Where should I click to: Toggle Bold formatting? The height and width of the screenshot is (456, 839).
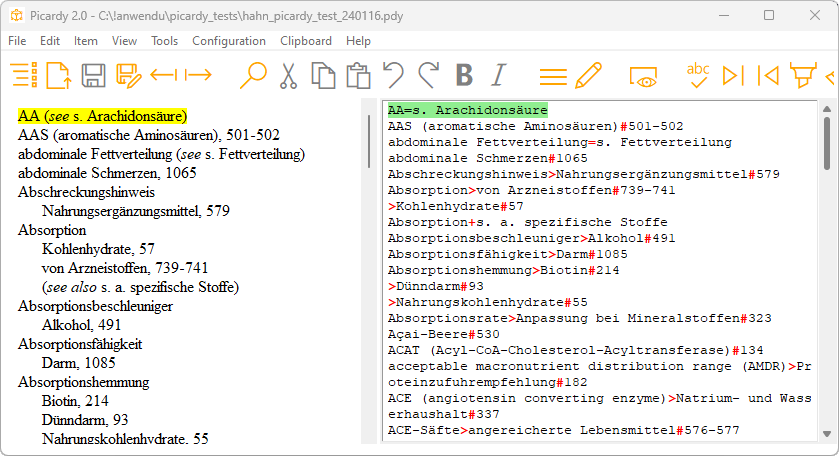pos(463,75)
